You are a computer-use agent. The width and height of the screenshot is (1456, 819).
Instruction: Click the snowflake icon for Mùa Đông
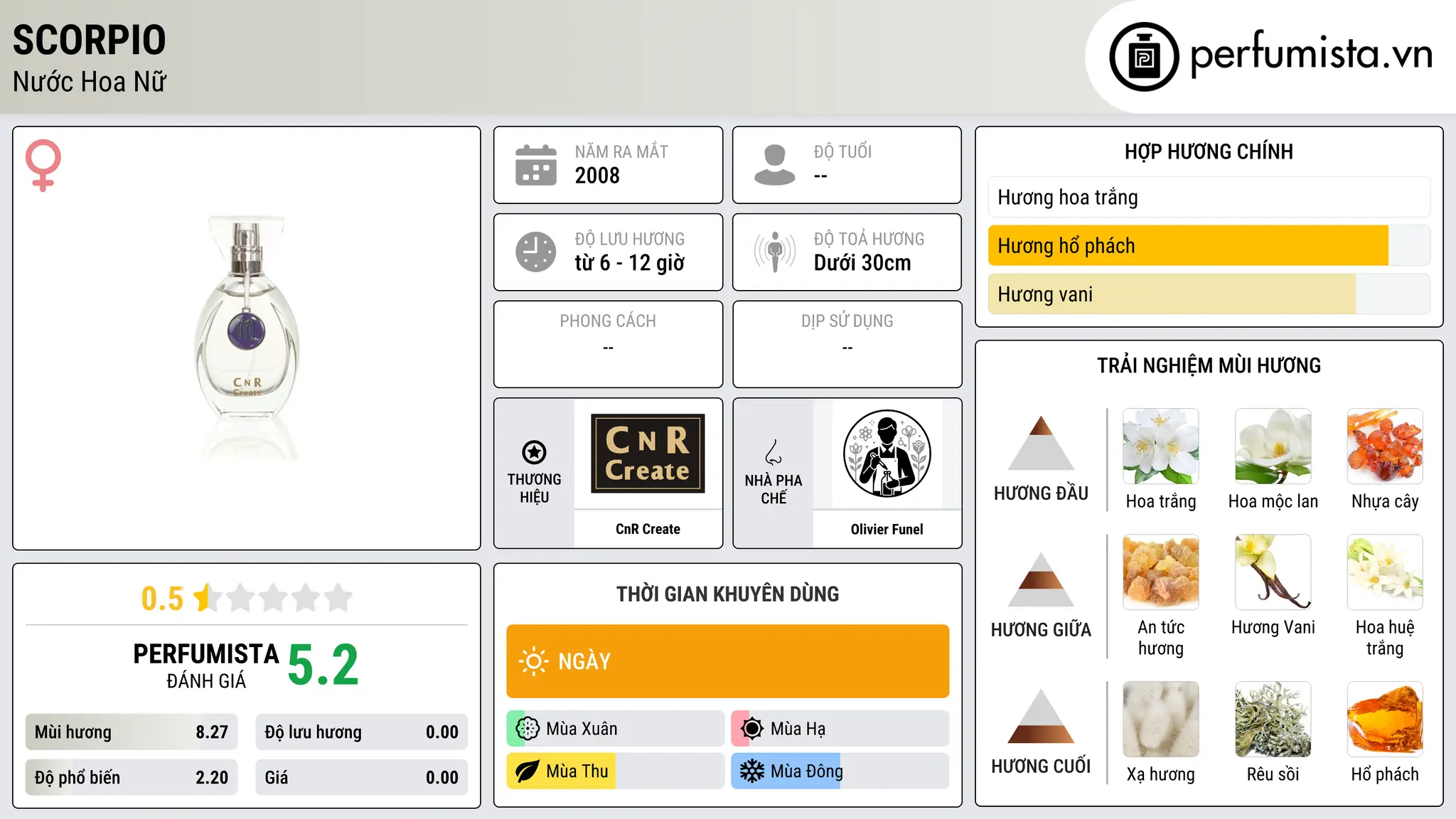752,771
